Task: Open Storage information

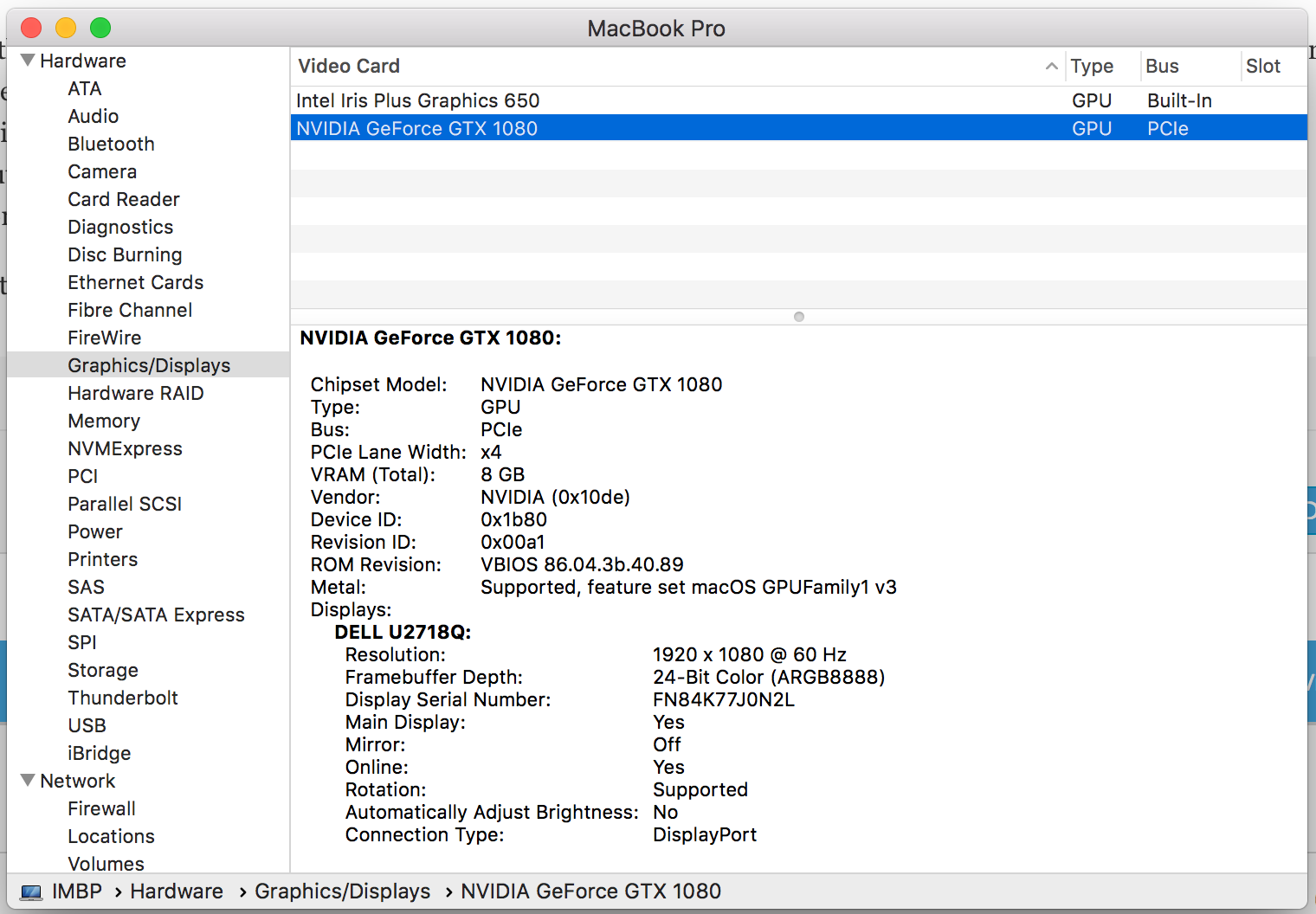Action: point(103,670)
